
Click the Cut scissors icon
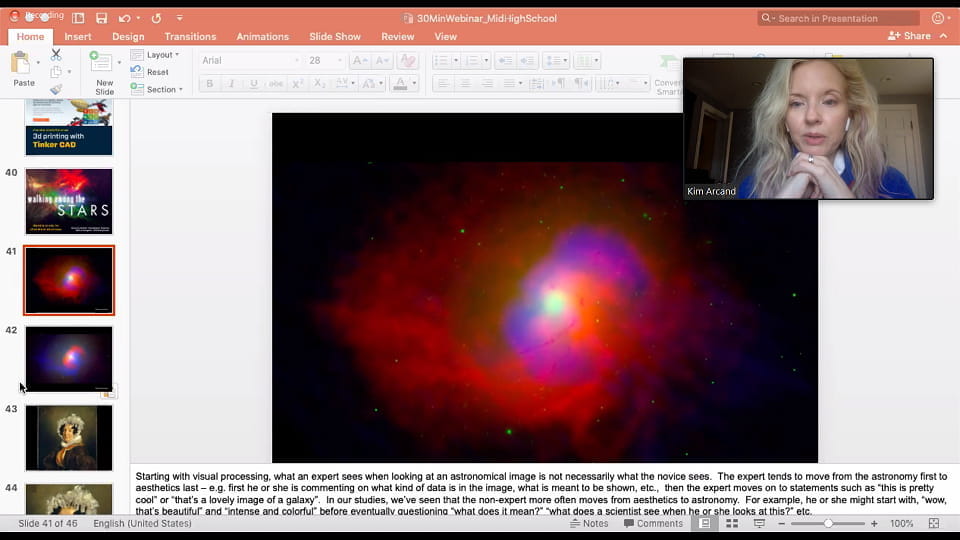[x=56, y=54]
